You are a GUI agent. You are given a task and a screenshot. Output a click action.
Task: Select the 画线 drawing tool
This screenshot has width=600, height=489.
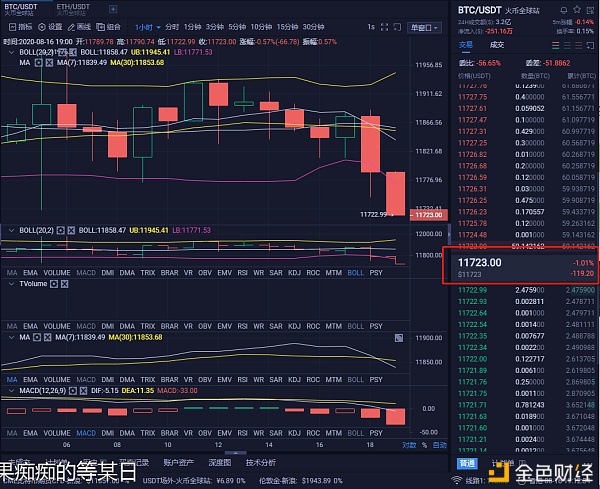coord(79,27)
